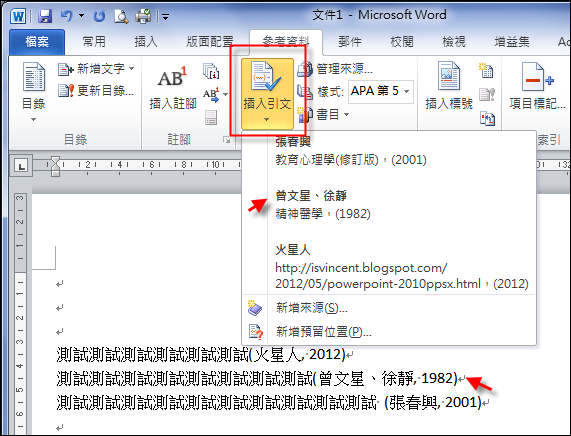Viewport: 571px width, 436px height.
Task: Select the 張春興 教育心理學 citation source
Action: [x=389, y=151]
